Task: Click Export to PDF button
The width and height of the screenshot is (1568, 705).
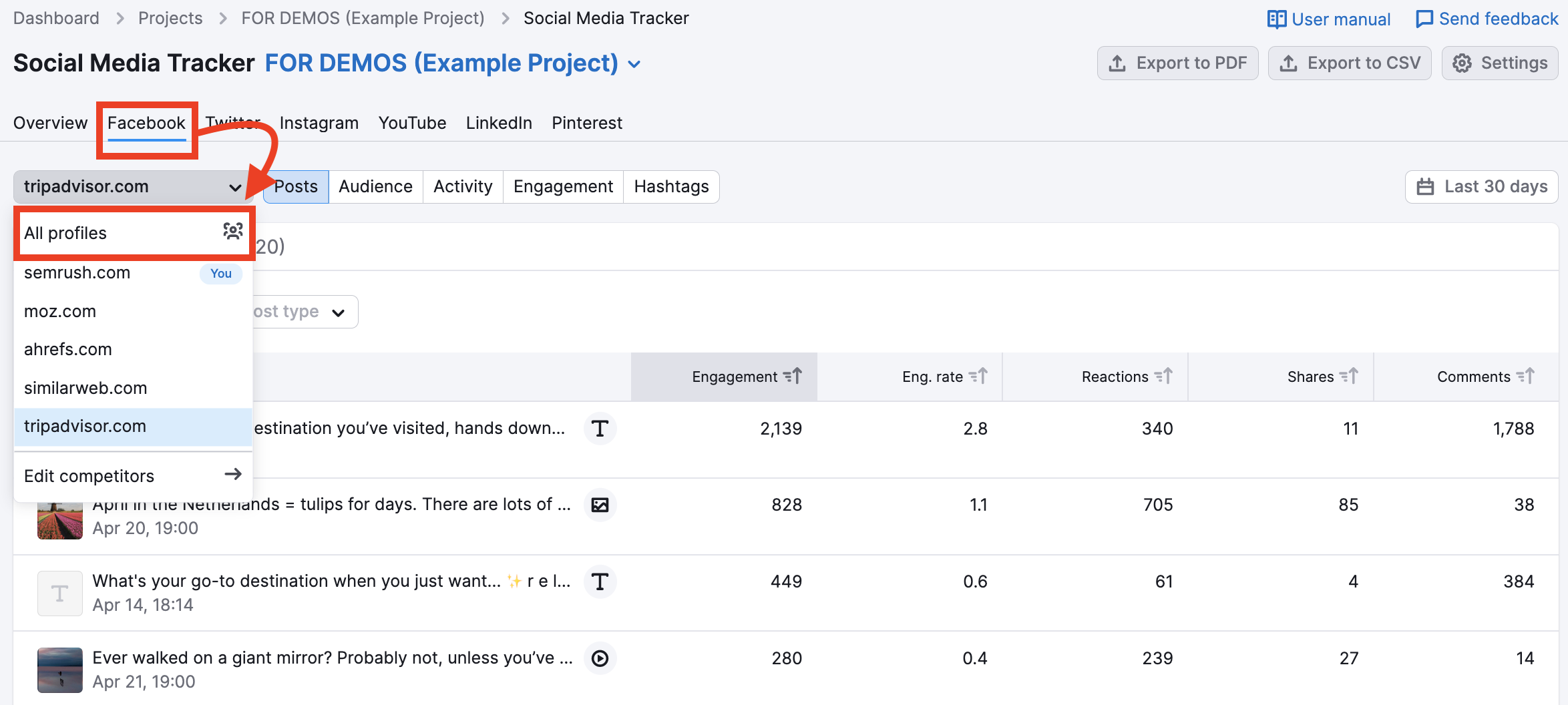Action: tap(1177, 63)
